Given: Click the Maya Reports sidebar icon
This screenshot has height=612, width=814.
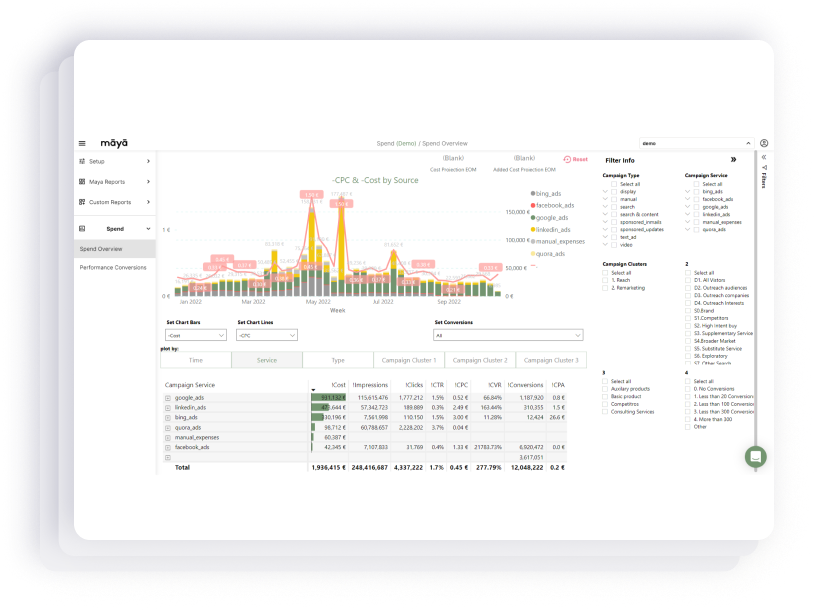Looking at the screenshot, I should 82,182.
